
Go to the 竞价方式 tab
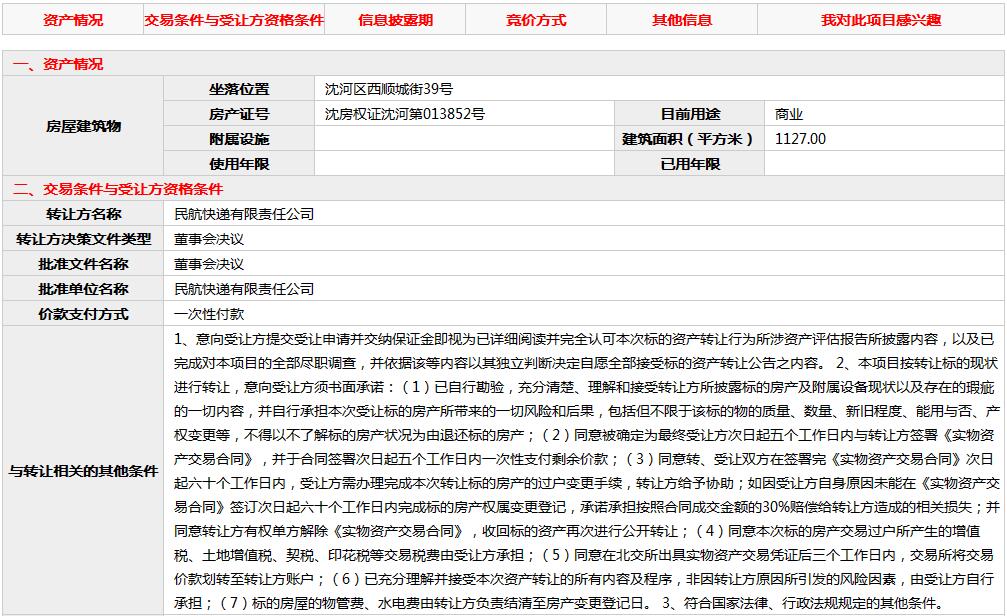pyautogui.click(x=535, y=20)
